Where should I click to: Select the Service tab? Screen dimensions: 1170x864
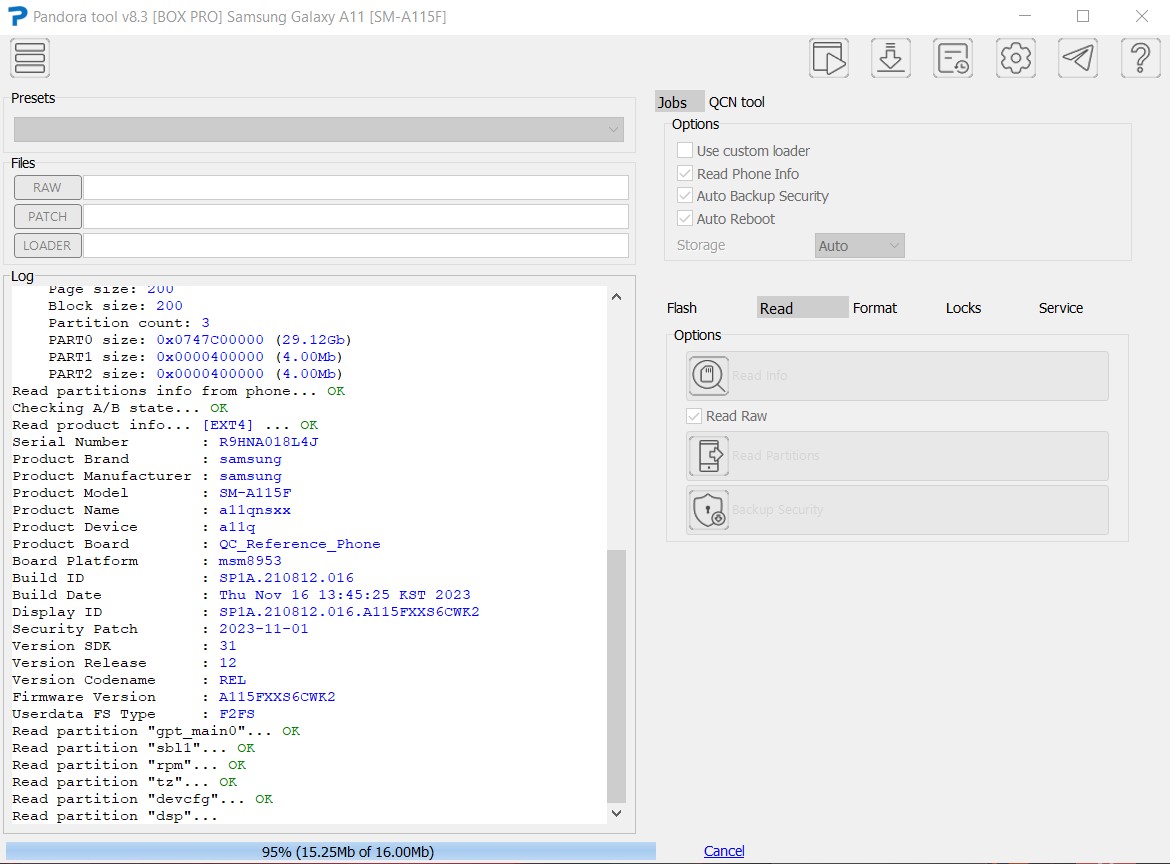pos(1060,308)
